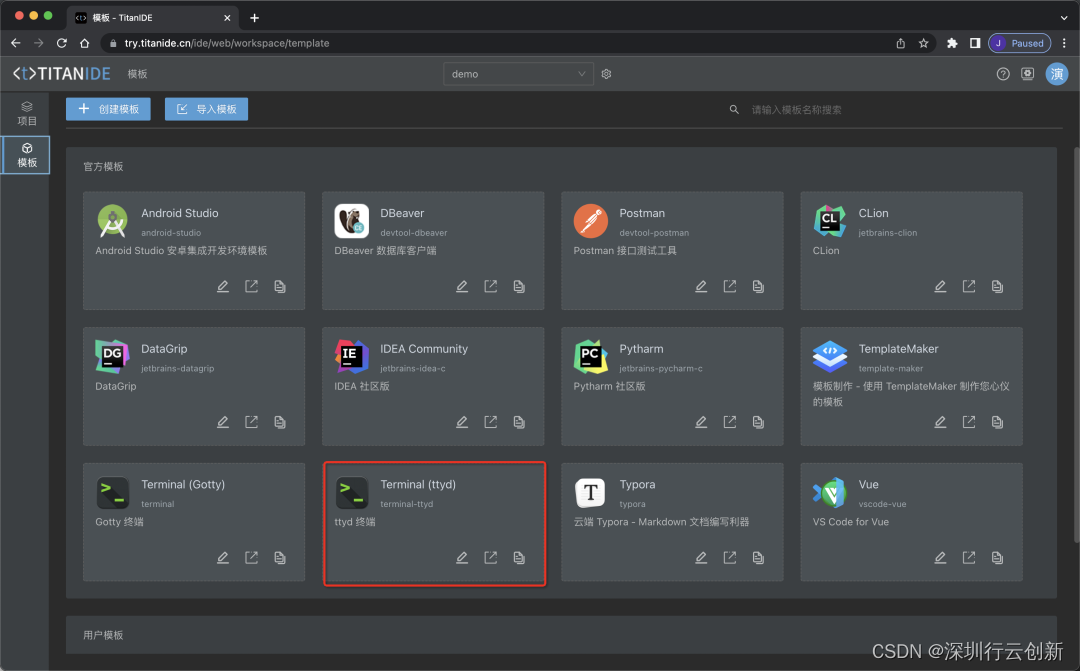Click DBeaver card's pencil edit icon
This screenshot has height=671, width=1080.
click(x=461, y=286)
